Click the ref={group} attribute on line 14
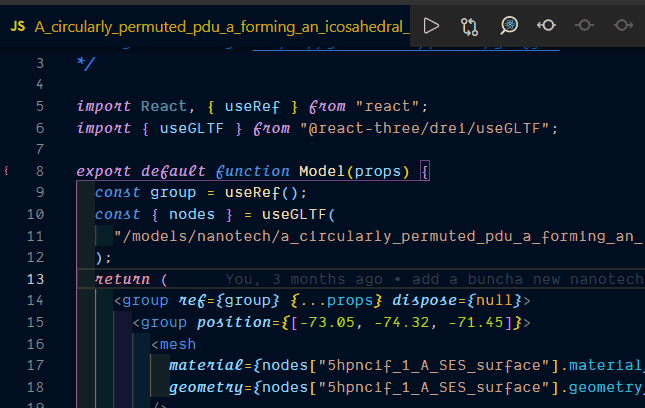 [229, 300]
